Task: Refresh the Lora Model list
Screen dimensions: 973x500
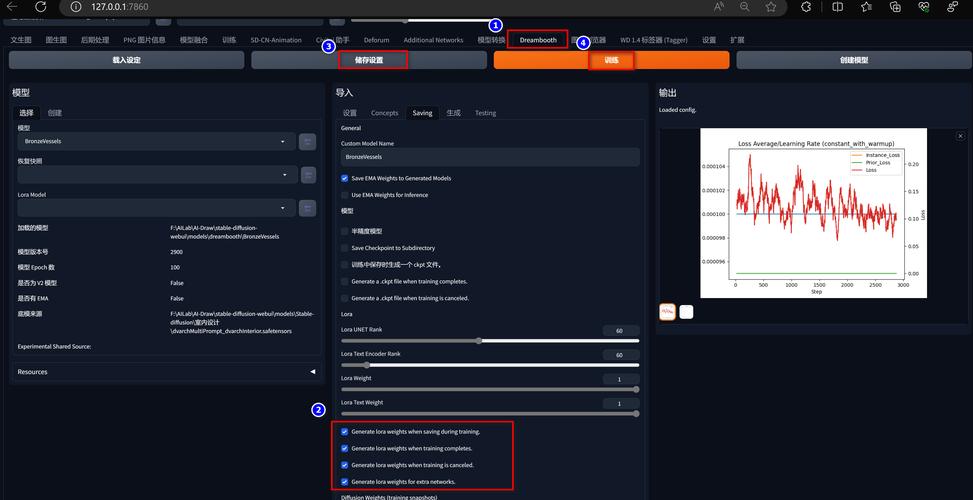Action: [307, 208]
